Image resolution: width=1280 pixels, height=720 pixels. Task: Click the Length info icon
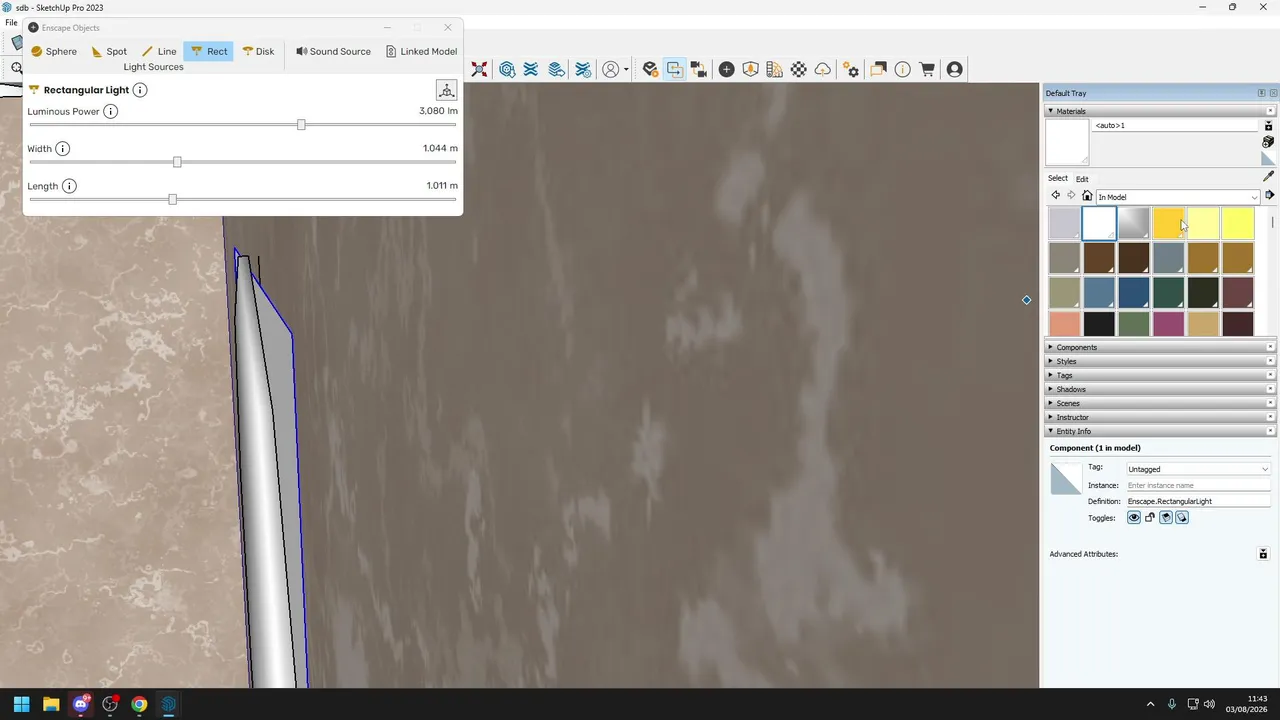(69, 186)
